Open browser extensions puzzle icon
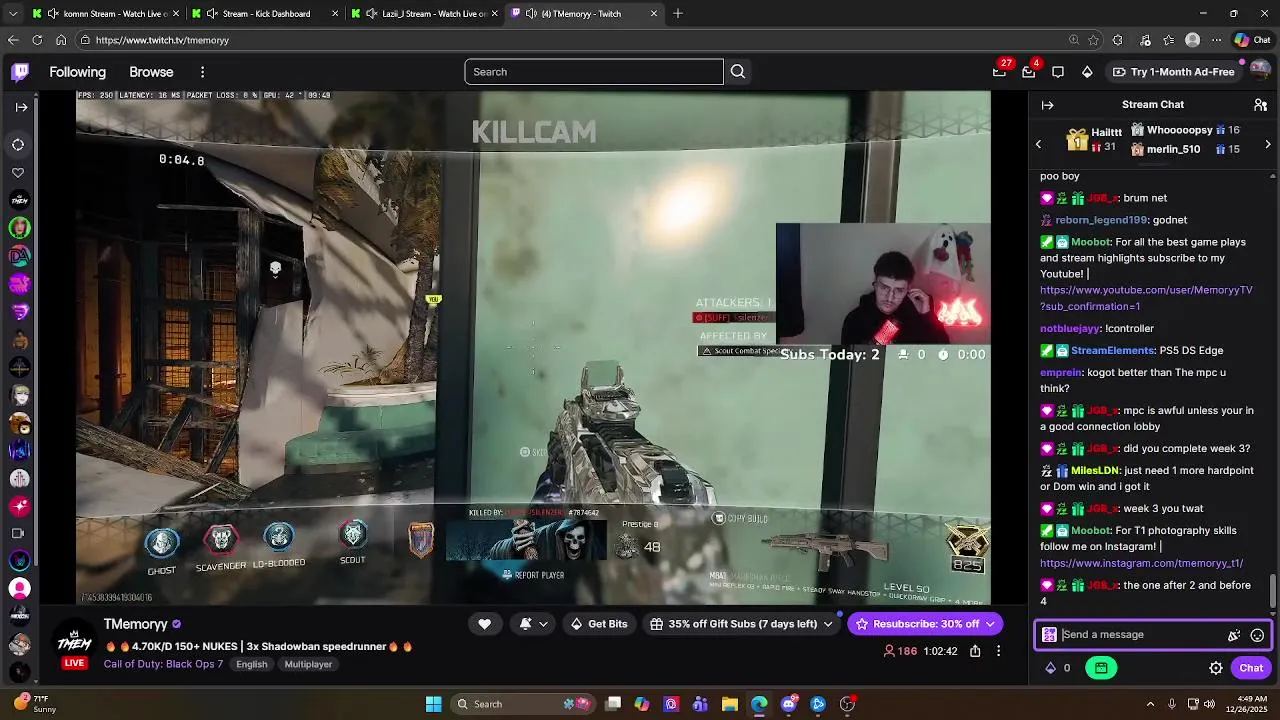This screenshot has height=720, width=1280. tap(1118, 40)
